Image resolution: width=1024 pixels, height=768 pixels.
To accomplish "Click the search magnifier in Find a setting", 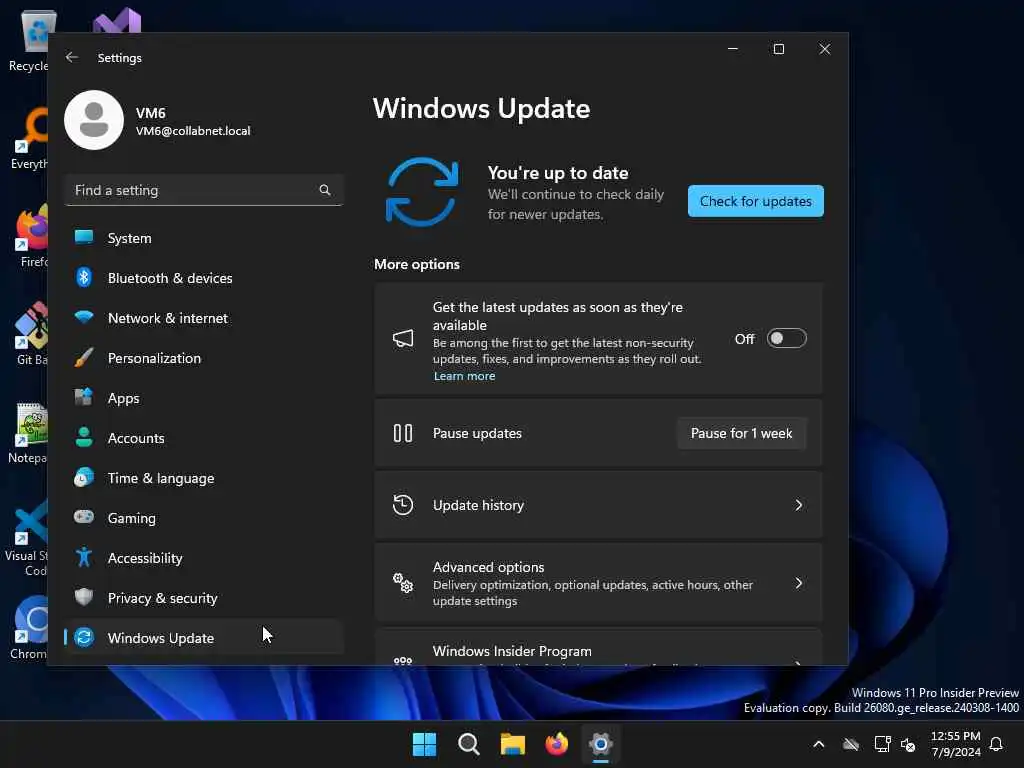I will pyautogui.click(x=325, y=190).
